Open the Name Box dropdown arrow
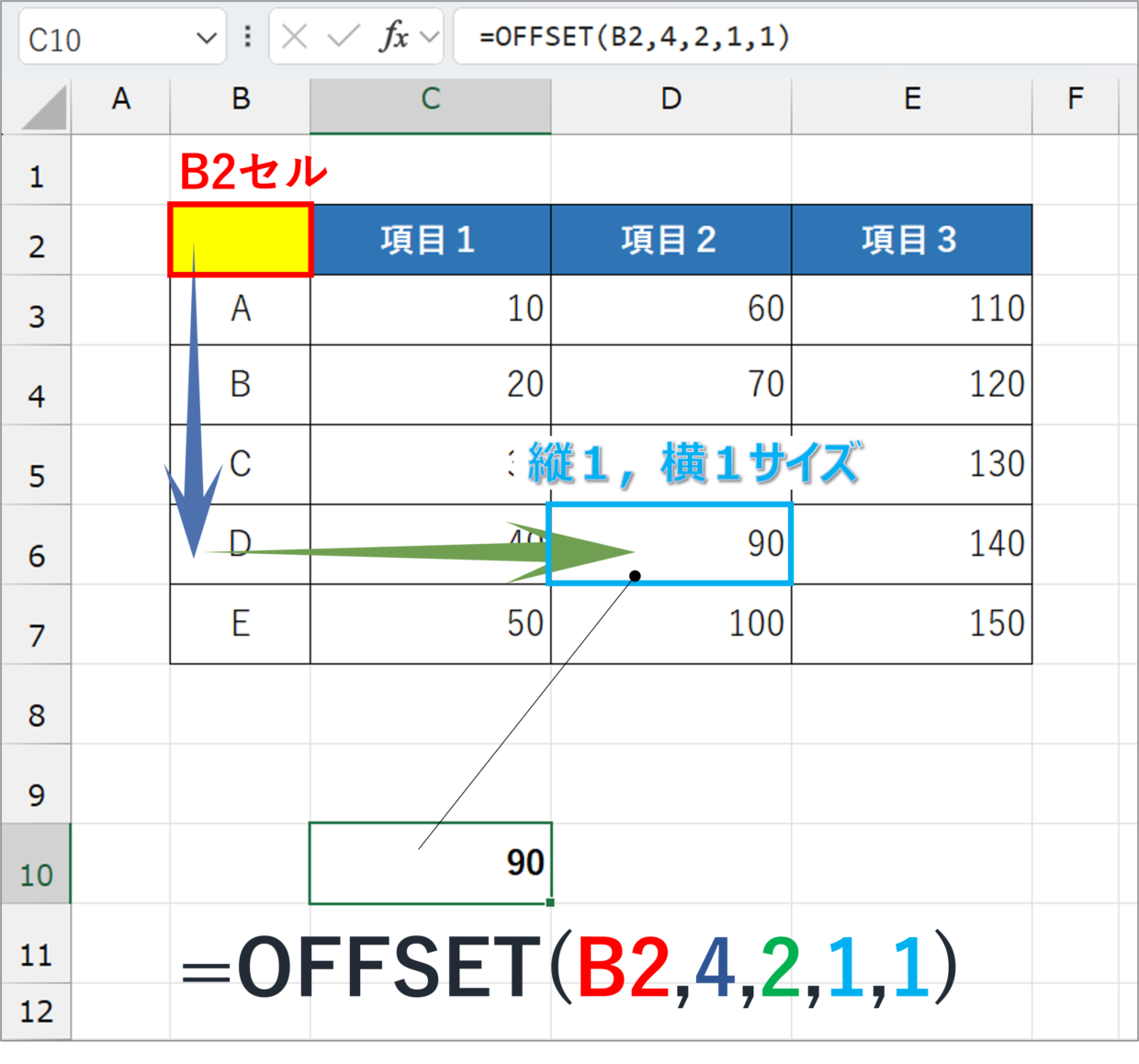 point(207,38)
